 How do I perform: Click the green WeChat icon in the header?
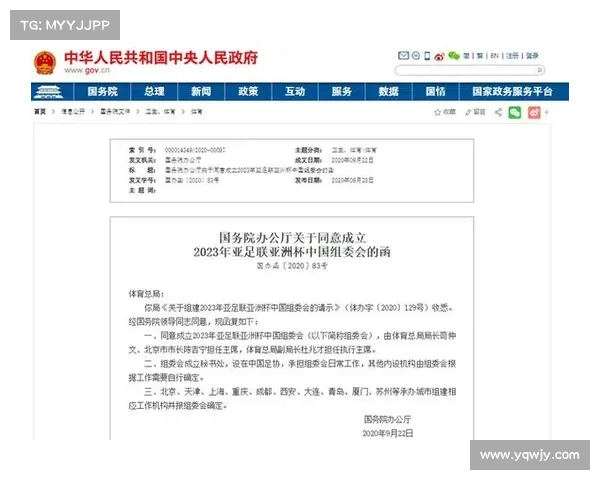(x=454, y=56)
